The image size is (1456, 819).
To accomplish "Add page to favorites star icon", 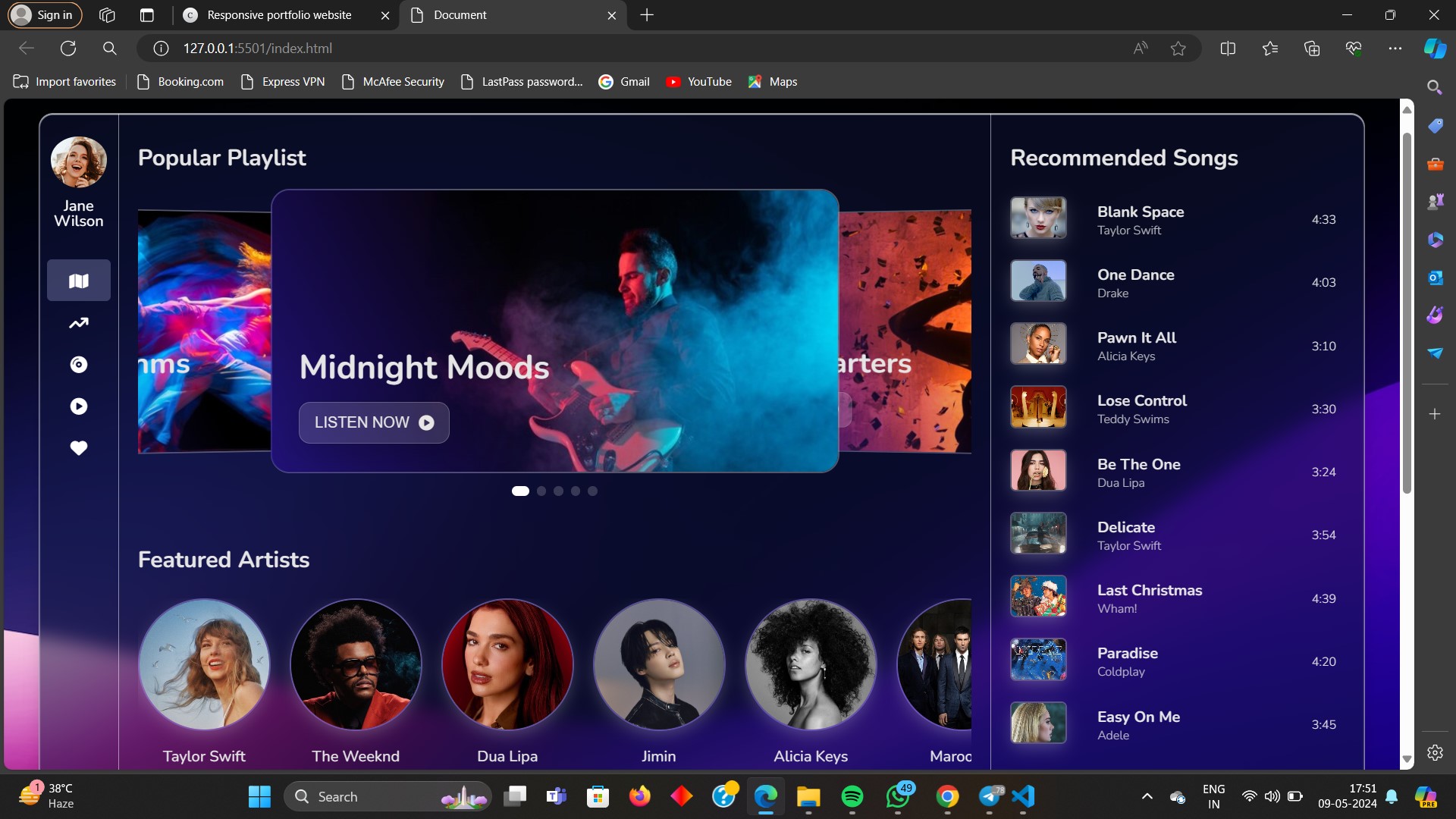I will coord(1178,49).
